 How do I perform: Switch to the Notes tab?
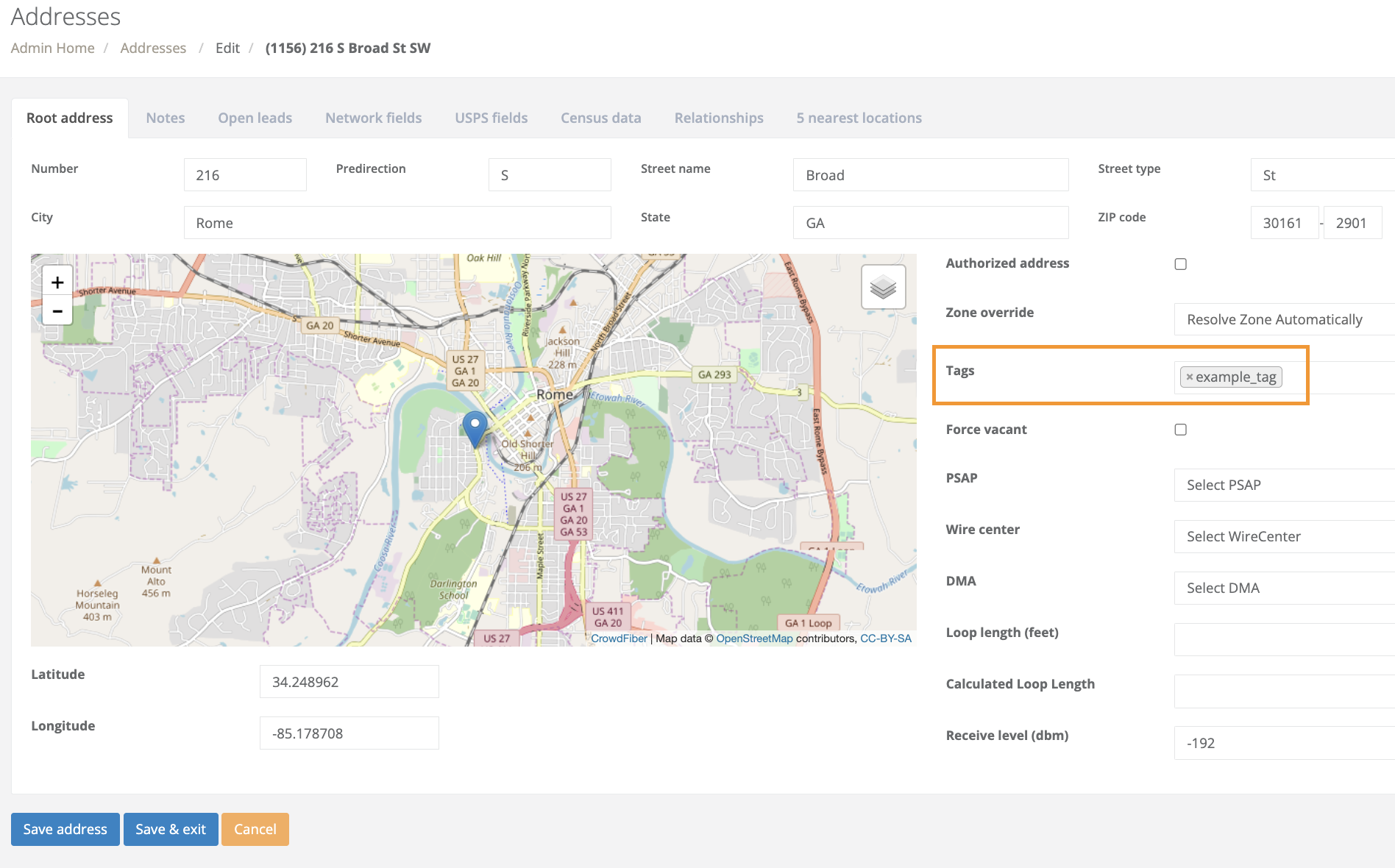pyautogui.click(x=166, y=118)
